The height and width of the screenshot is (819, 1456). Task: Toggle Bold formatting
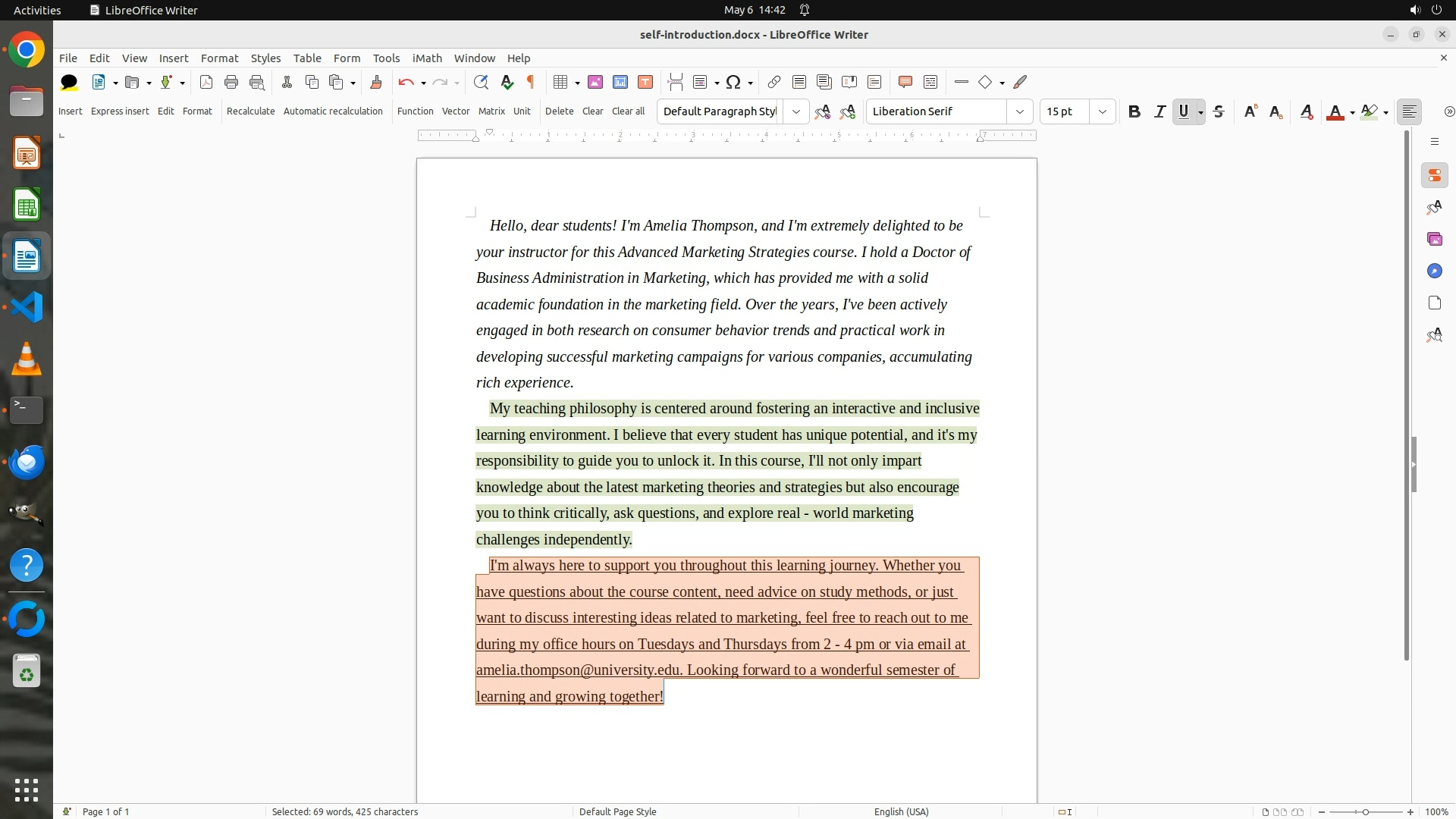(x=1134, y=111)
